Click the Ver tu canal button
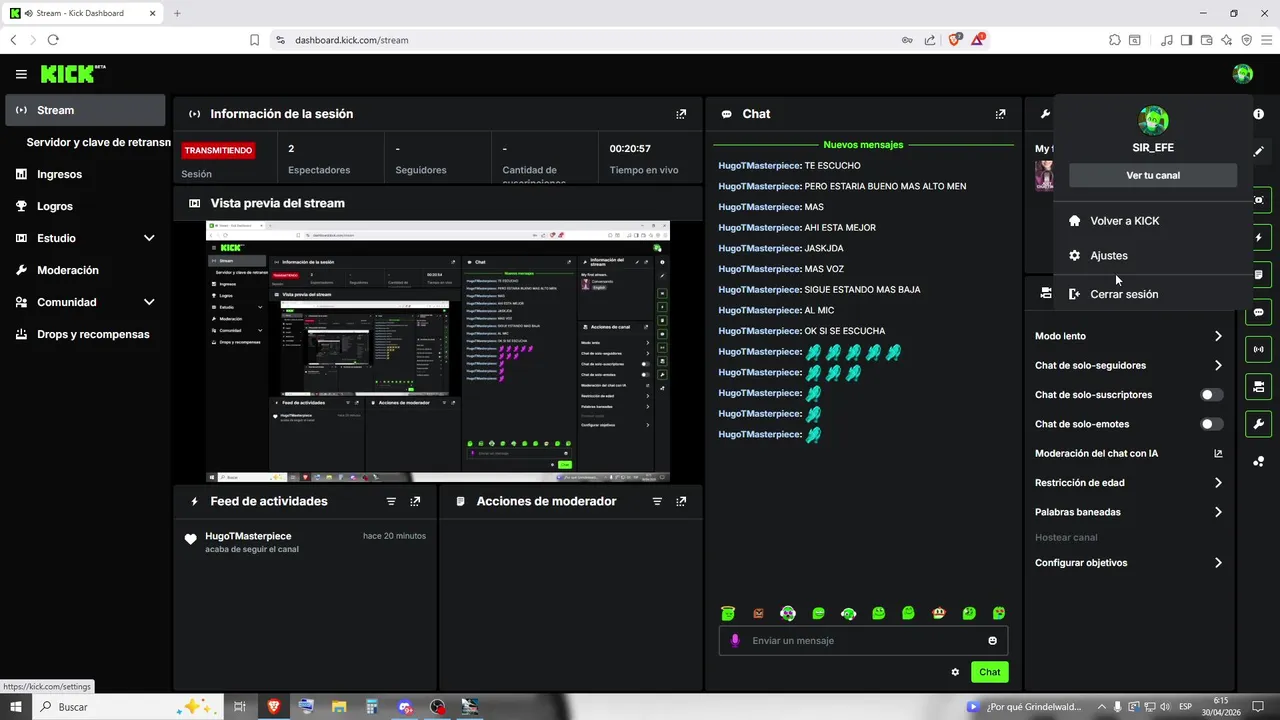 pos(1153,175)
